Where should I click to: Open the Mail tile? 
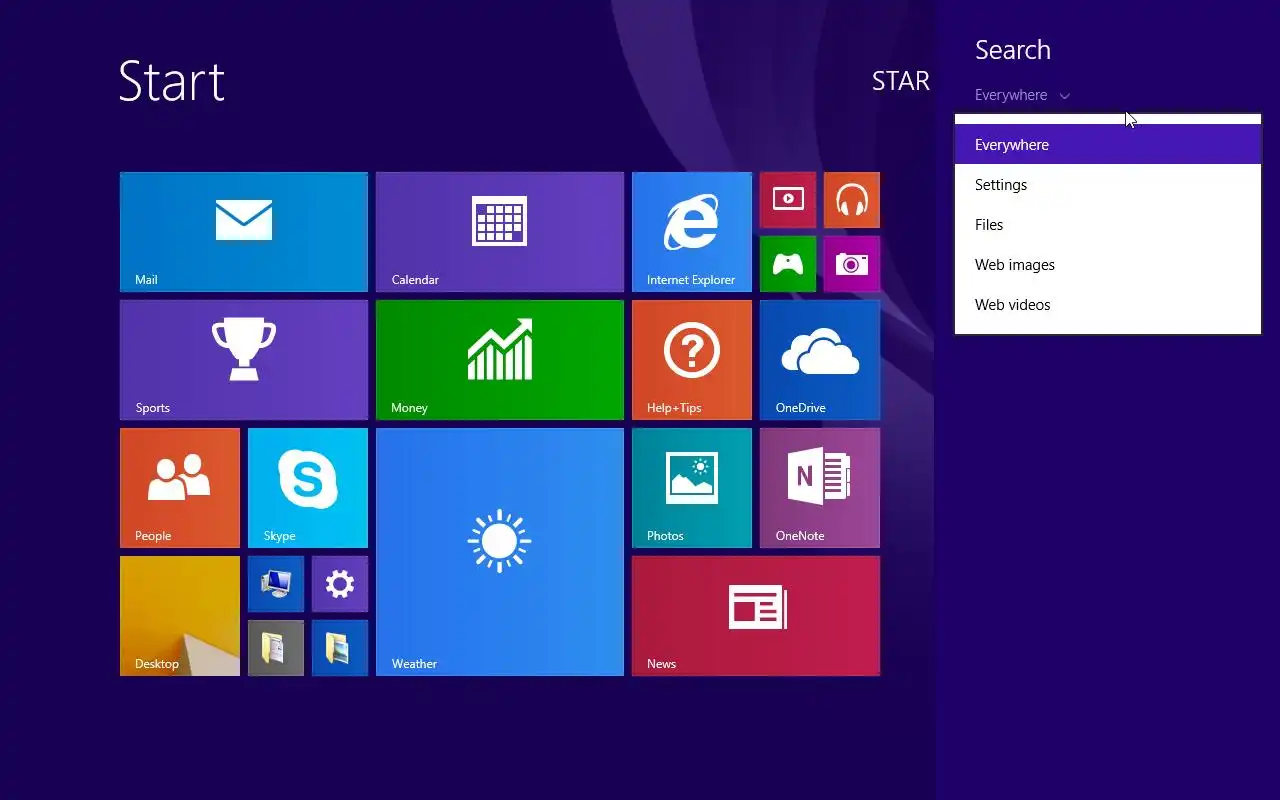[x=244, y=232]
